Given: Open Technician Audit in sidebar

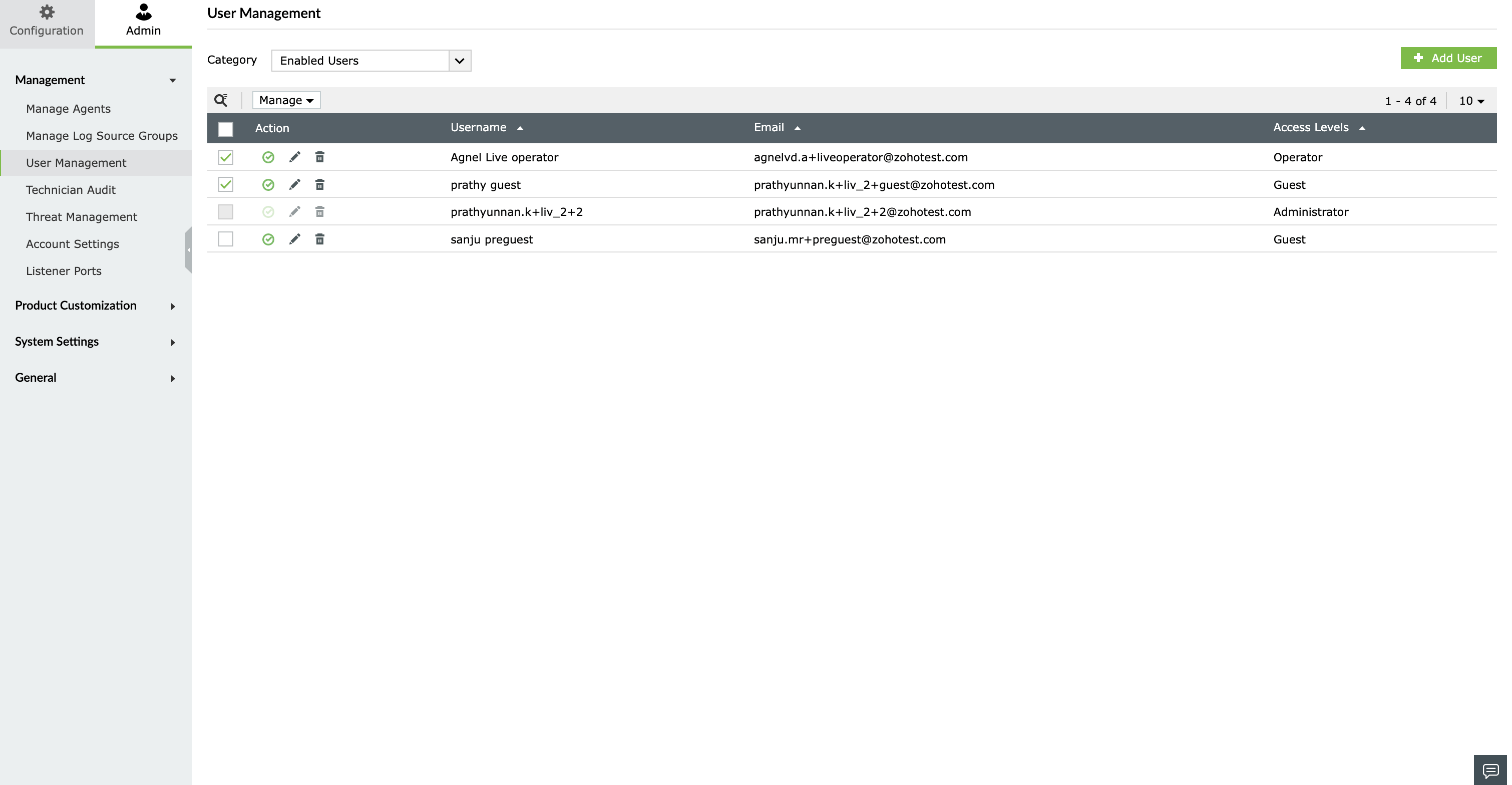Looking at the screenshot, I should (x=71, y=190).
